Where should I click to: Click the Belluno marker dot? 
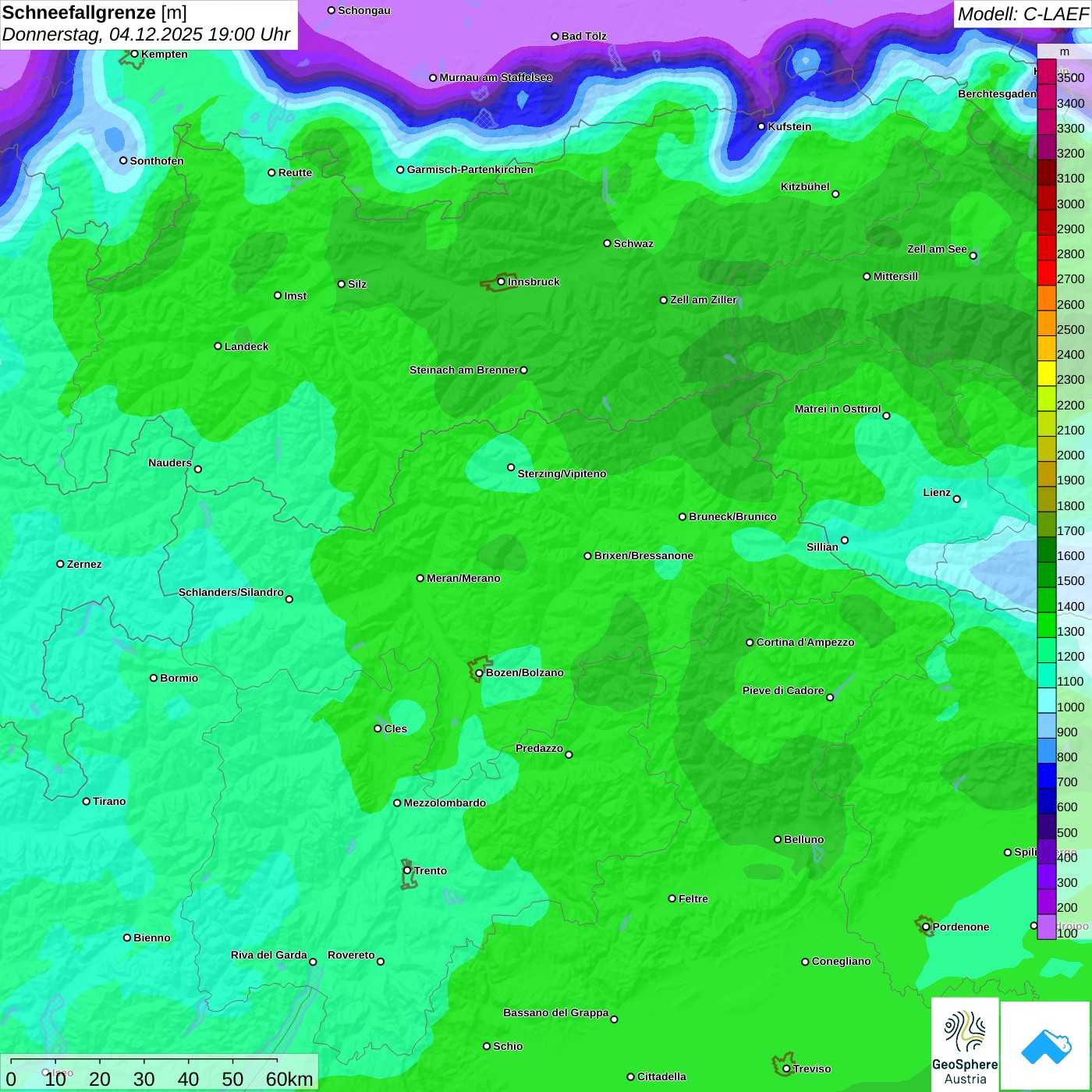[x=777, y=839]
